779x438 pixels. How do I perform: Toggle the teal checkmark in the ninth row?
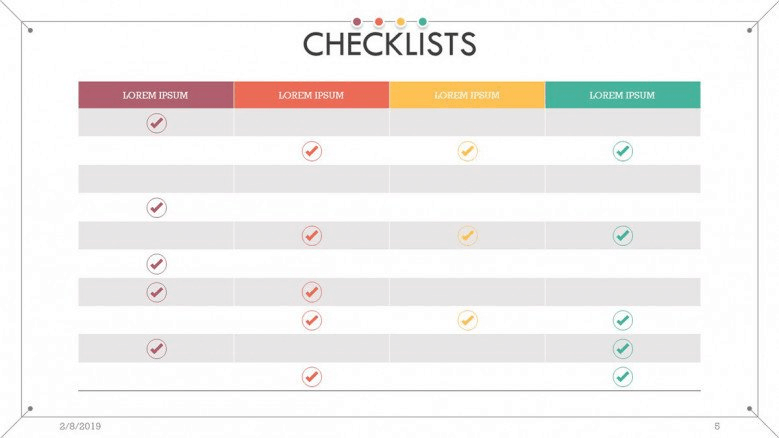tap(623, 349)
